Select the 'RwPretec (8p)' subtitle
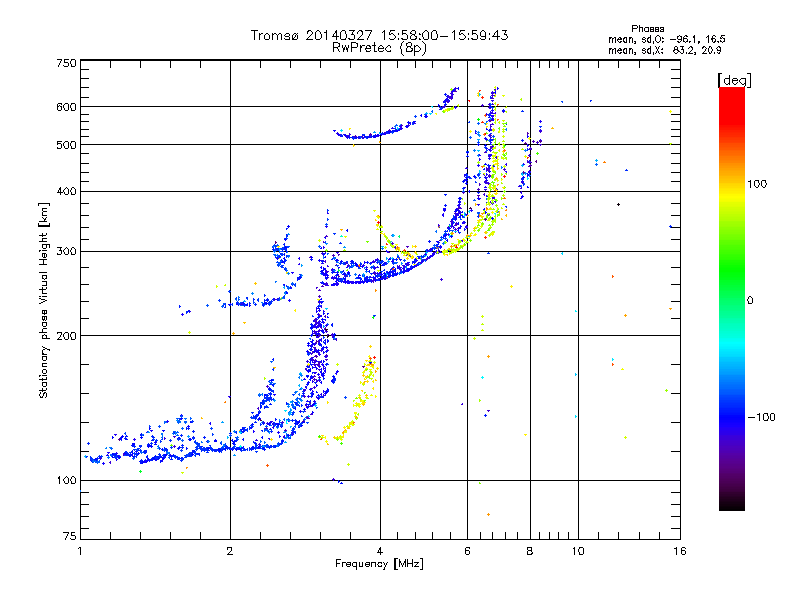 379,48
